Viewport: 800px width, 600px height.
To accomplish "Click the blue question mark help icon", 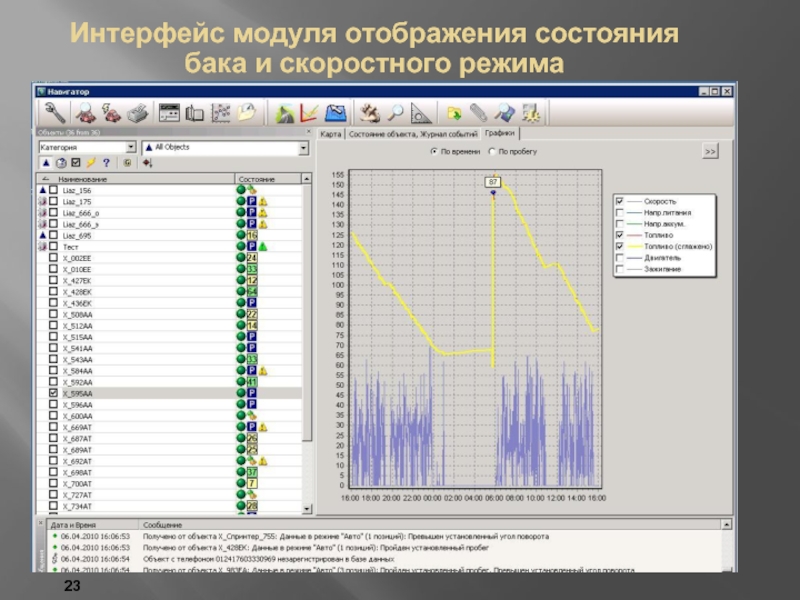I will tap(105, 162).
